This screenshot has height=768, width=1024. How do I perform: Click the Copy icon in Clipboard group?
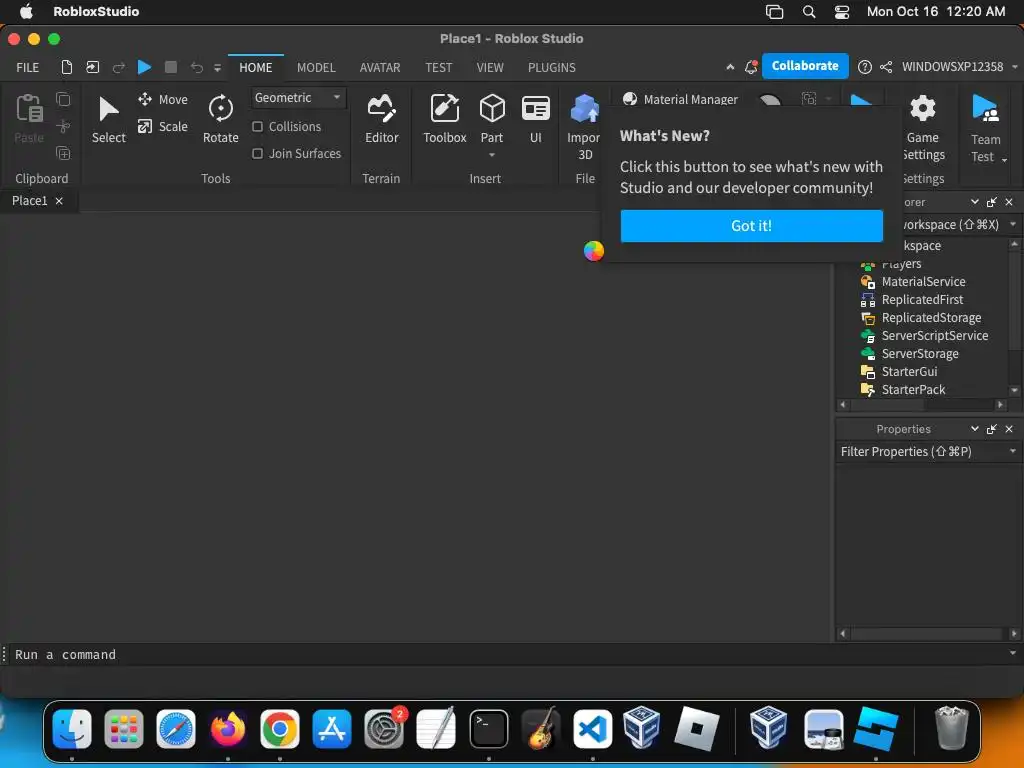(63, 99)
